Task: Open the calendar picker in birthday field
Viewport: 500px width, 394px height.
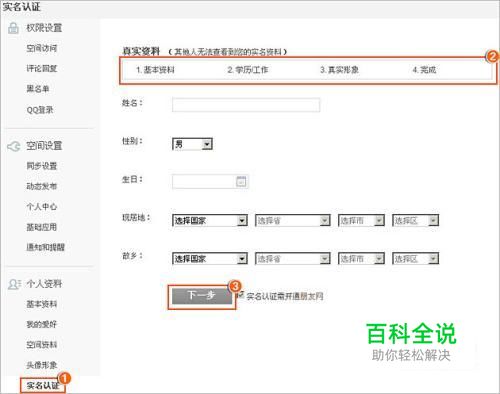Action: click(241, 182)
